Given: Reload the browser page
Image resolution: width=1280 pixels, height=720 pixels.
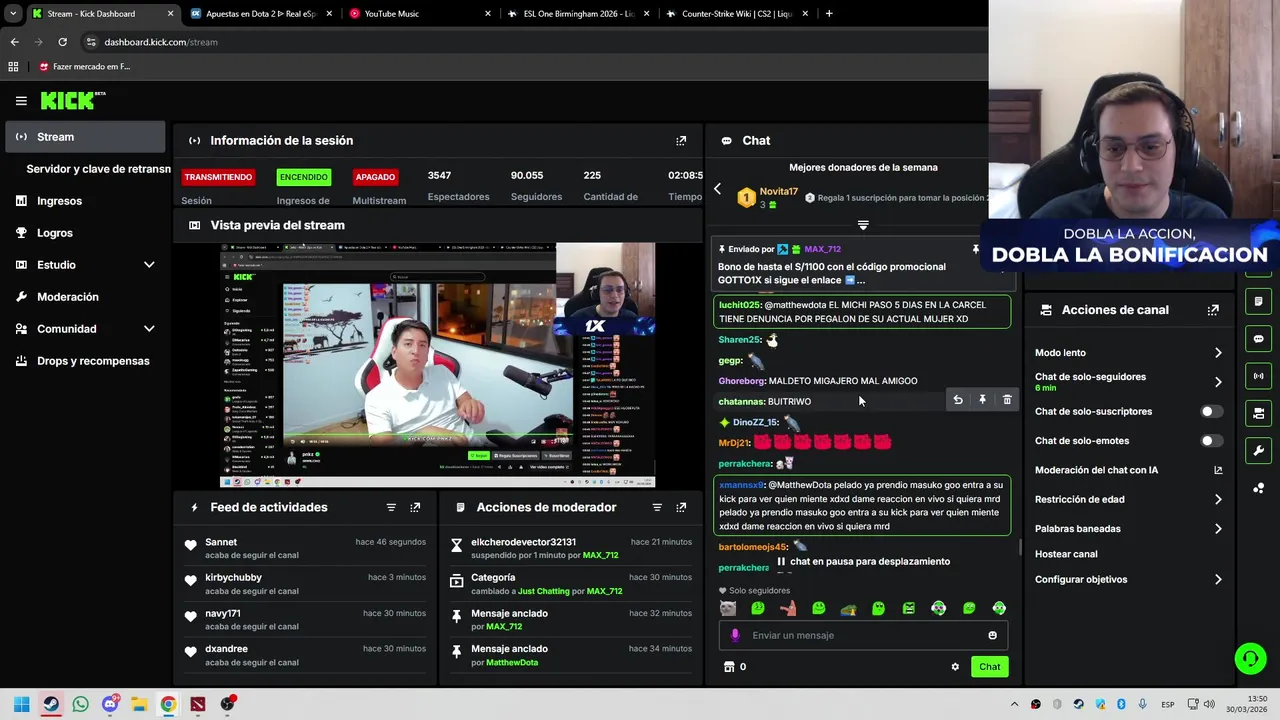Looking at the screenshot, I should tap(62, 42).
